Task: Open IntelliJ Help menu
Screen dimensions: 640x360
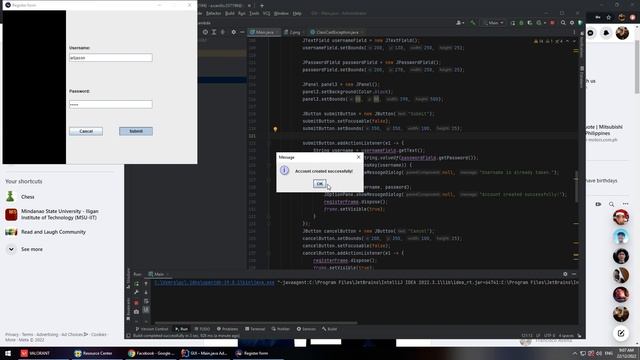Action: (297, 13)
